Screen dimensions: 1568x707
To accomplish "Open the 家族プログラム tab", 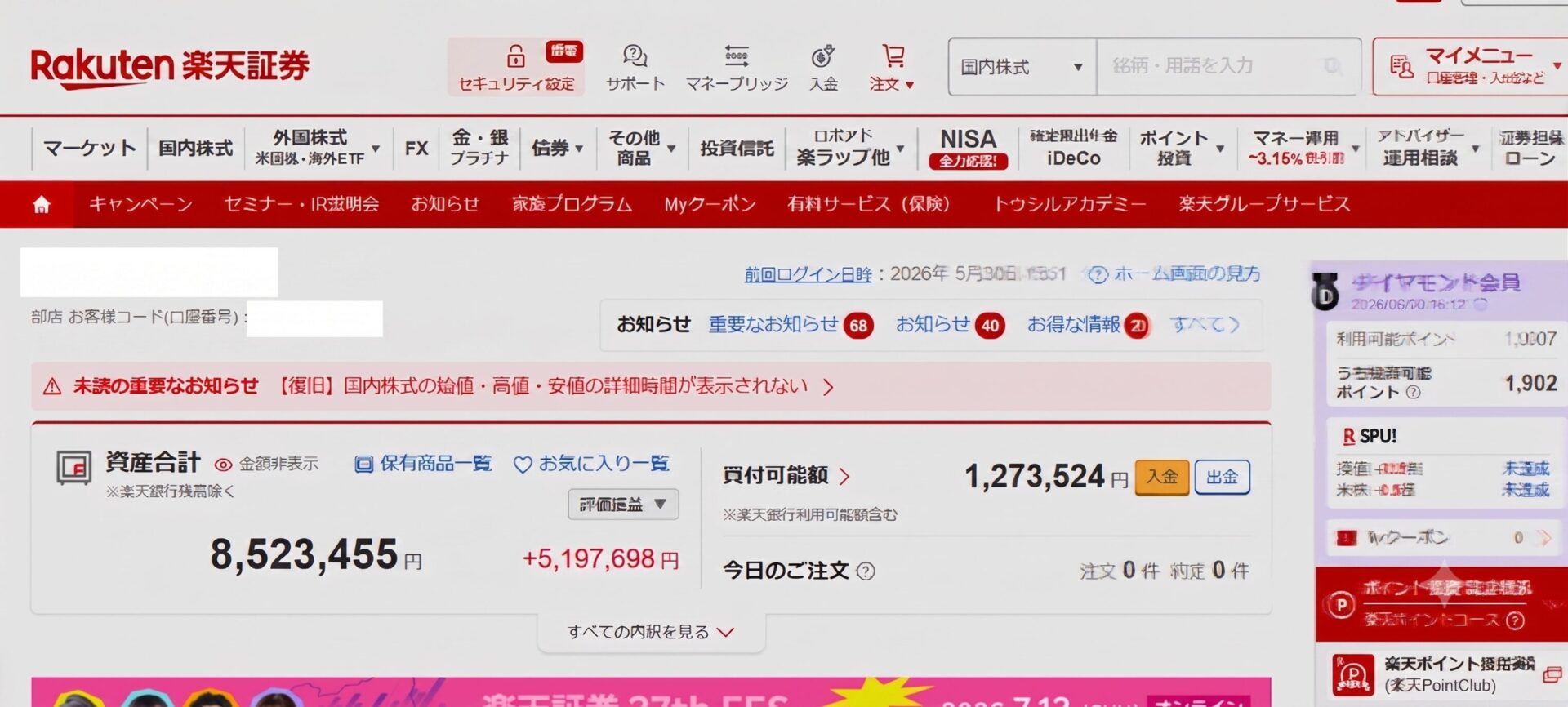I will point(572,204).
